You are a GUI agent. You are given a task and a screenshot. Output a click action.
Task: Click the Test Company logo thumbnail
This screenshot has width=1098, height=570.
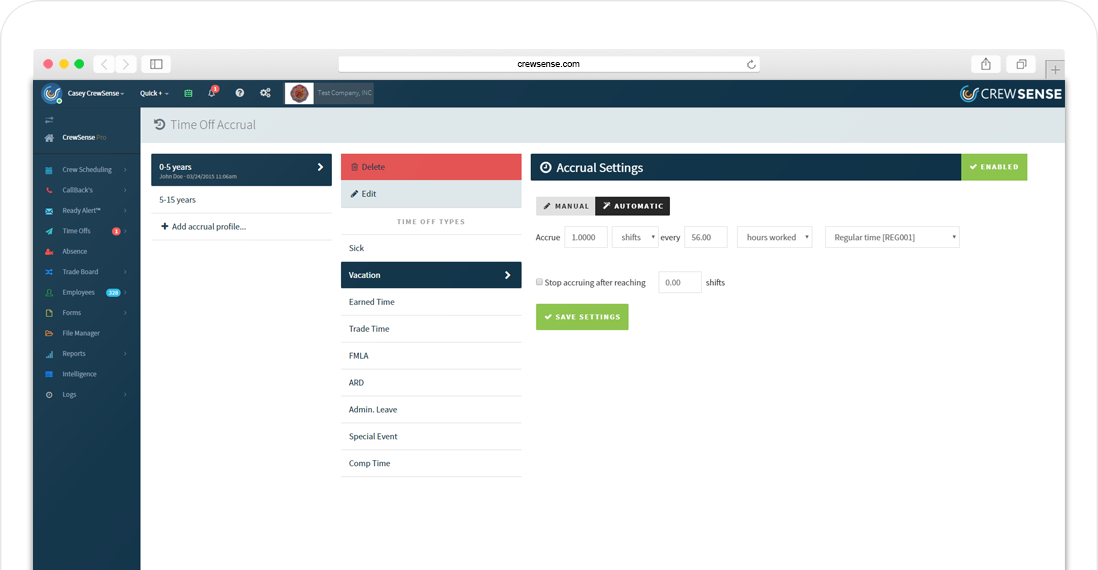299,93
